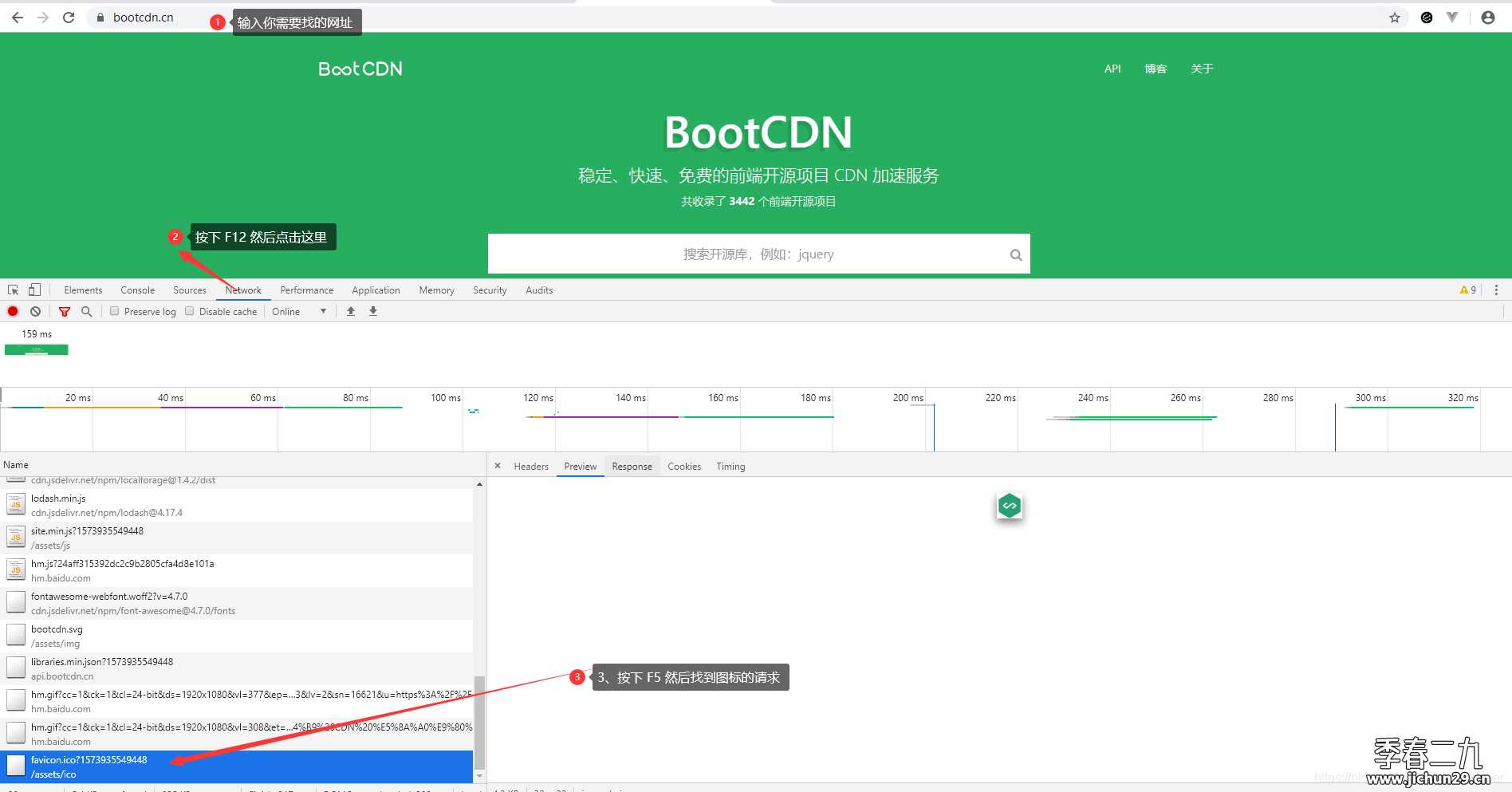Click the warnings count icon showing 9
Viewport: 1512px width, 792px height.
[1468, 290]
